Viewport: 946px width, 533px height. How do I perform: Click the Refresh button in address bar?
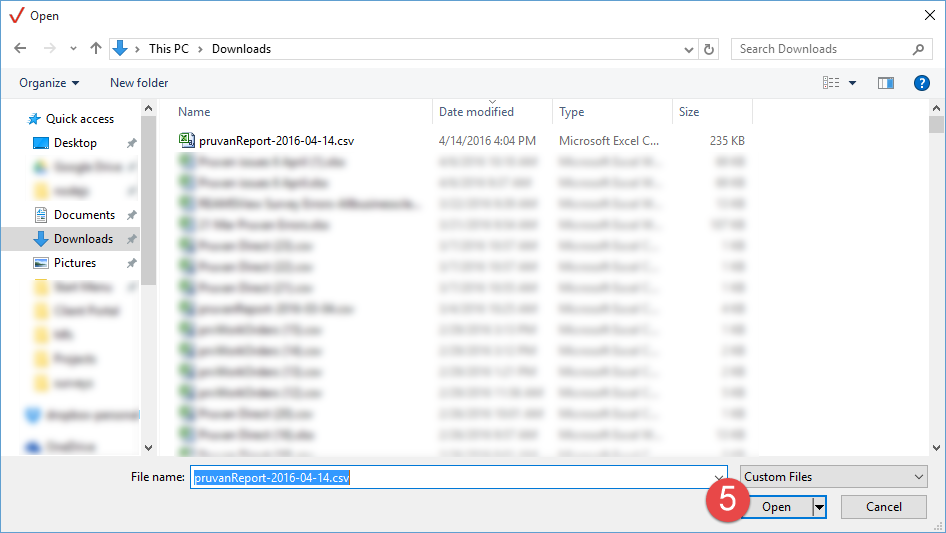click(x=709, y=49)
